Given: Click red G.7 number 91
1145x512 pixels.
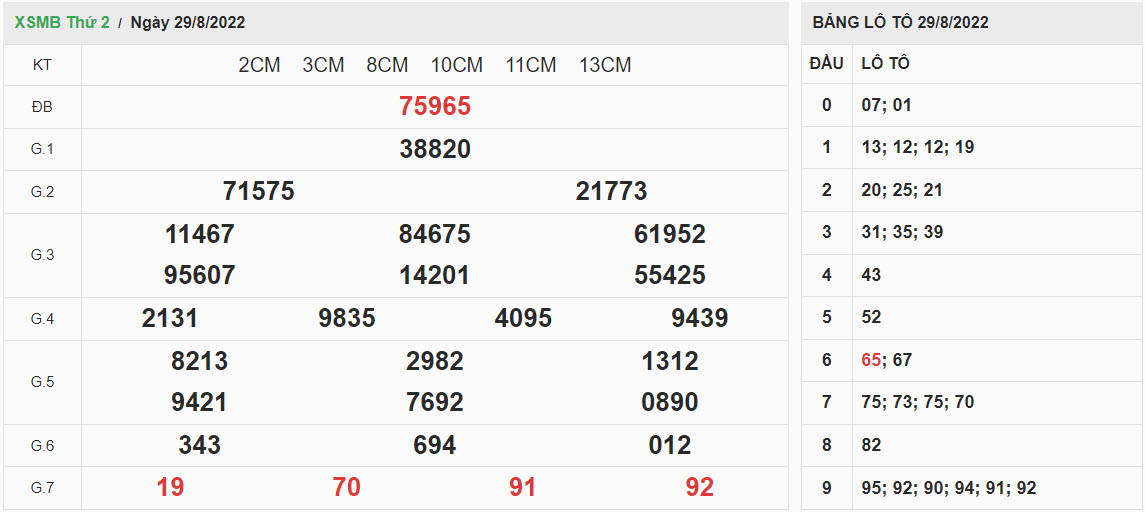Looking at the screenshot, I should point(522,487).
